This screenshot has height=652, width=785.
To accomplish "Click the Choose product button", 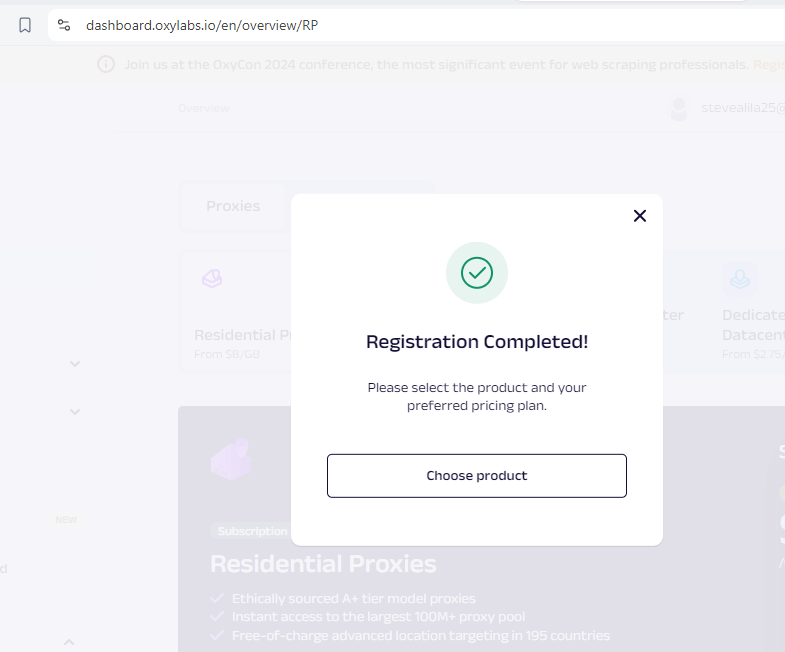I will (477, 476).
